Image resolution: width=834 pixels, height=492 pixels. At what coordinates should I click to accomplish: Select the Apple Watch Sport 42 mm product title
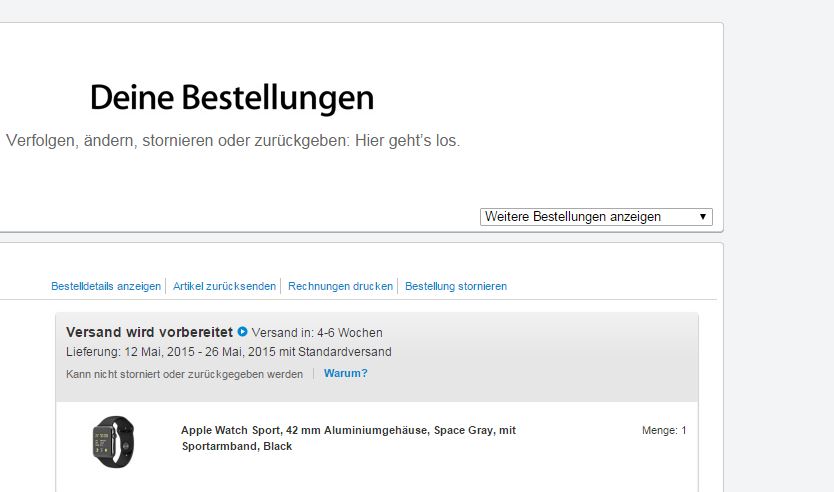coord(348,438)
